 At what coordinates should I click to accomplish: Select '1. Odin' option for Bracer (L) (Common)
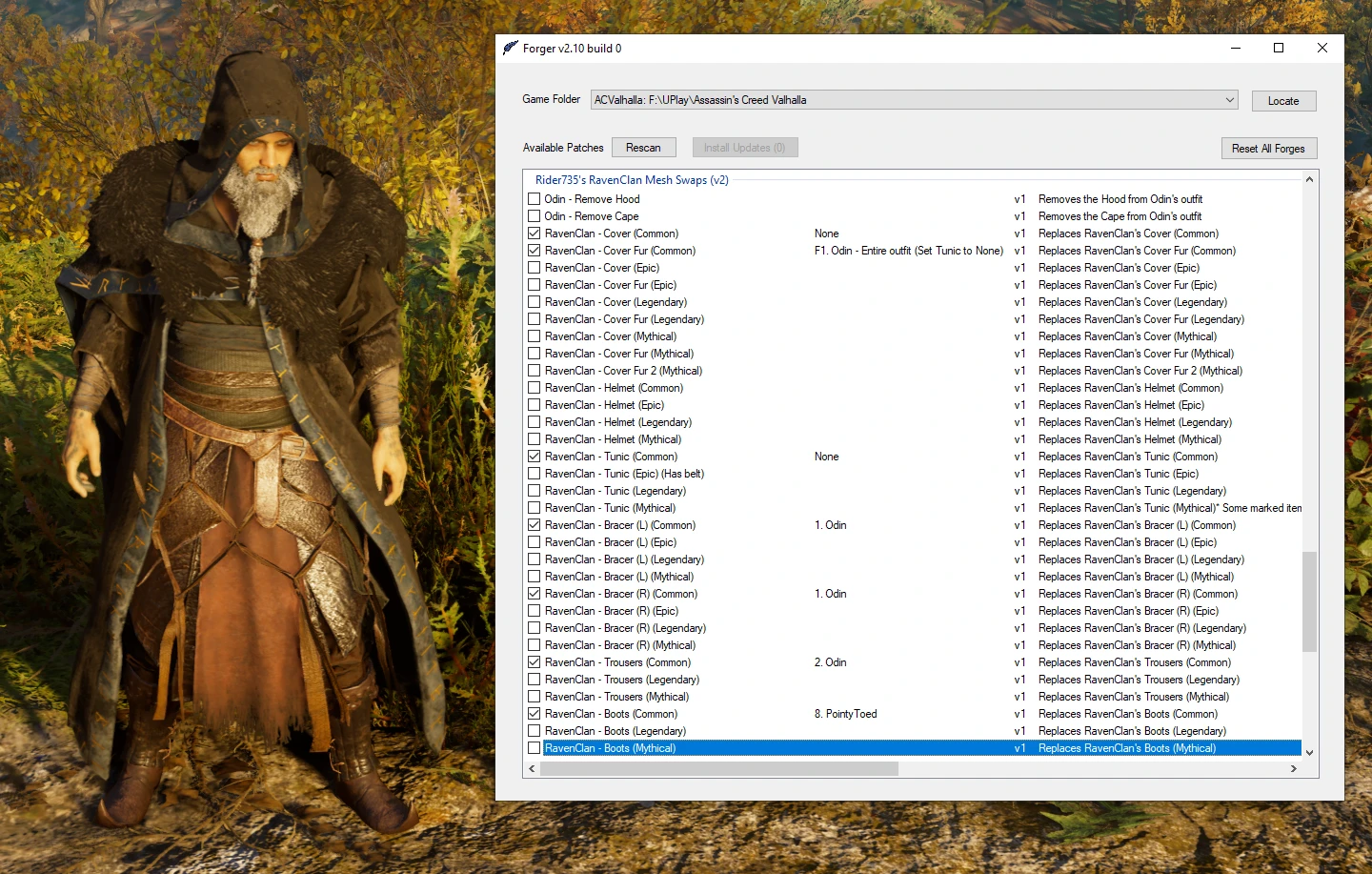[831, 525]
